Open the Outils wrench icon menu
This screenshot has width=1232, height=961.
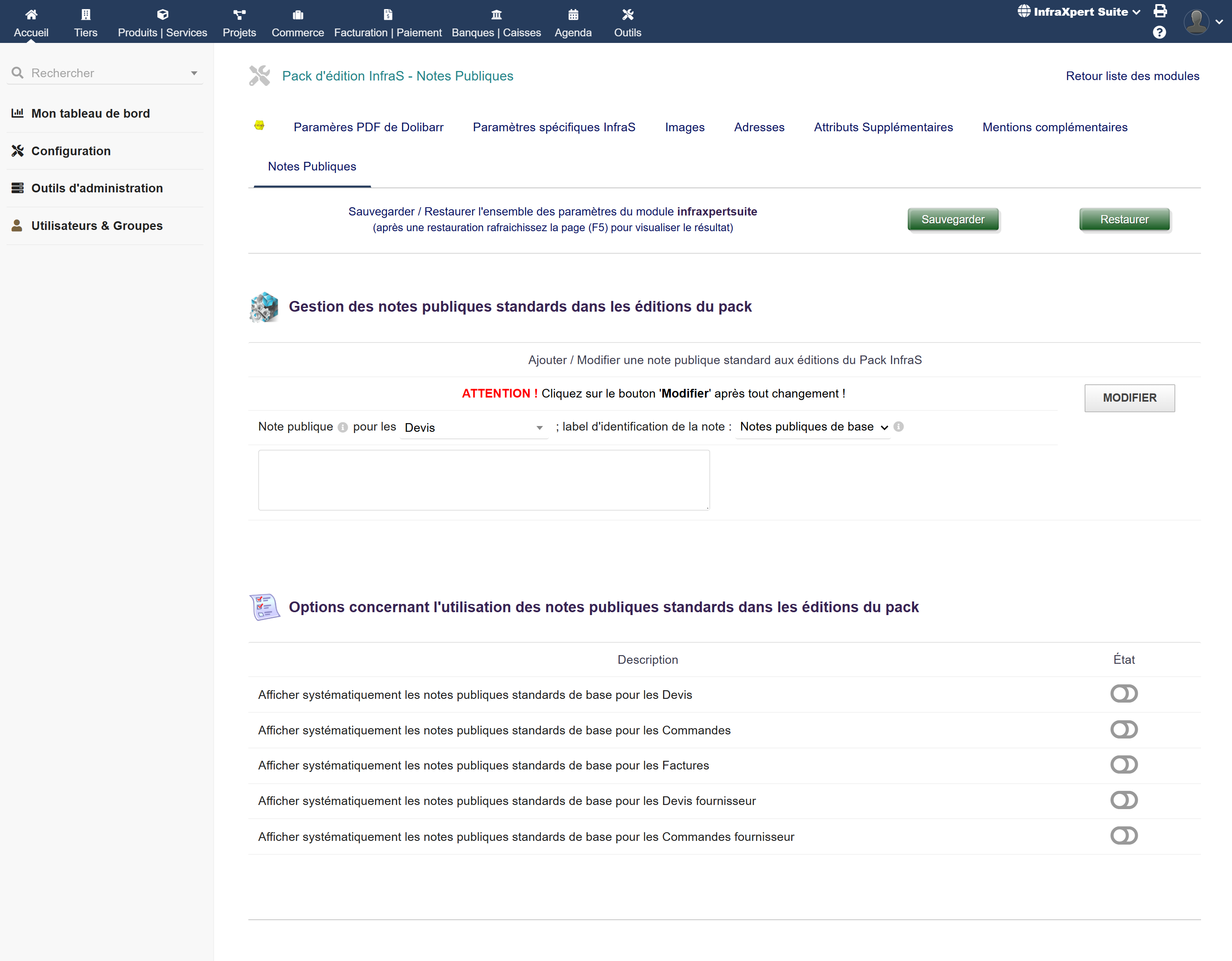pos(627,15)
